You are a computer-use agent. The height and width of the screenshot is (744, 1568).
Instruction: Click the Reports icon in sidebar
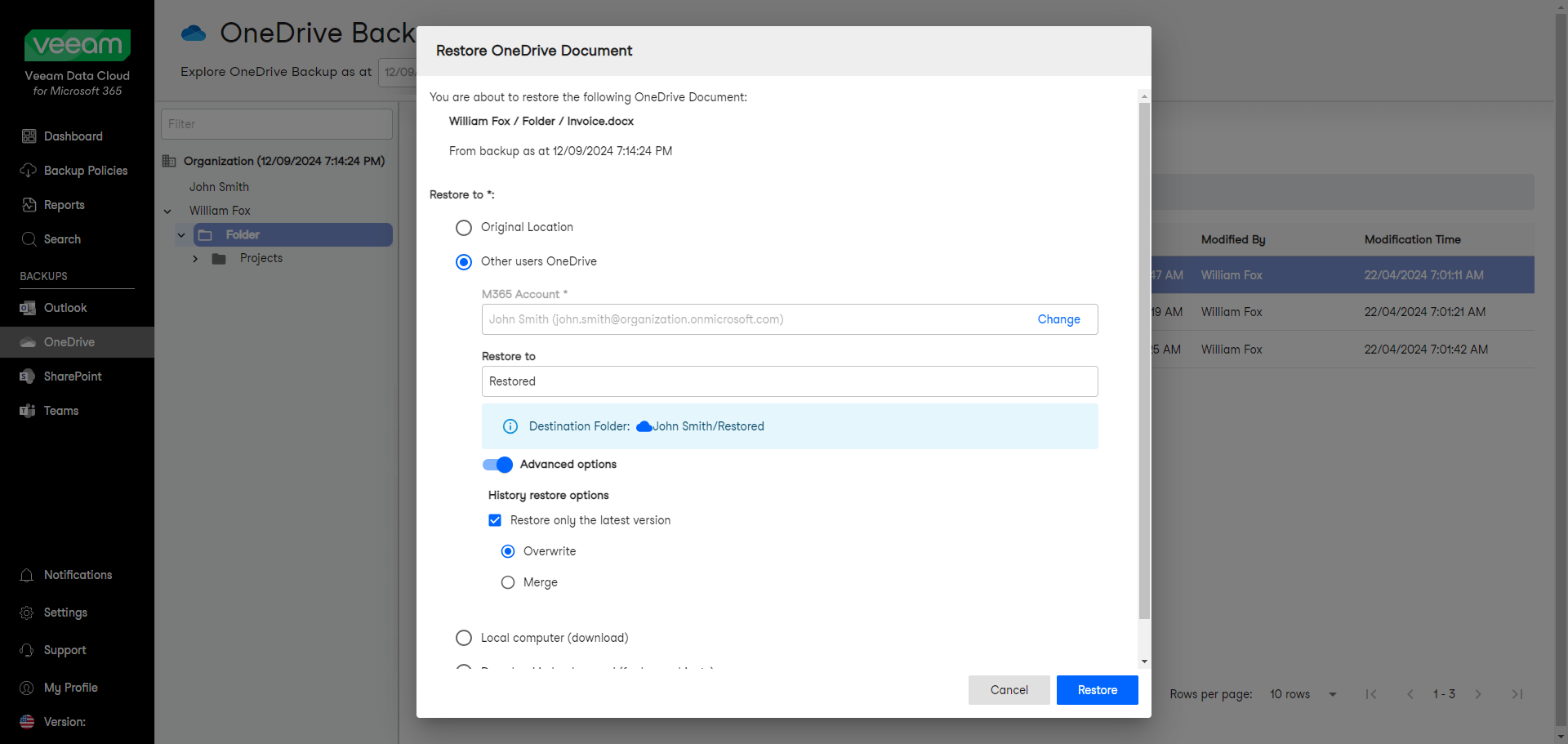click(x=29, y=205)
